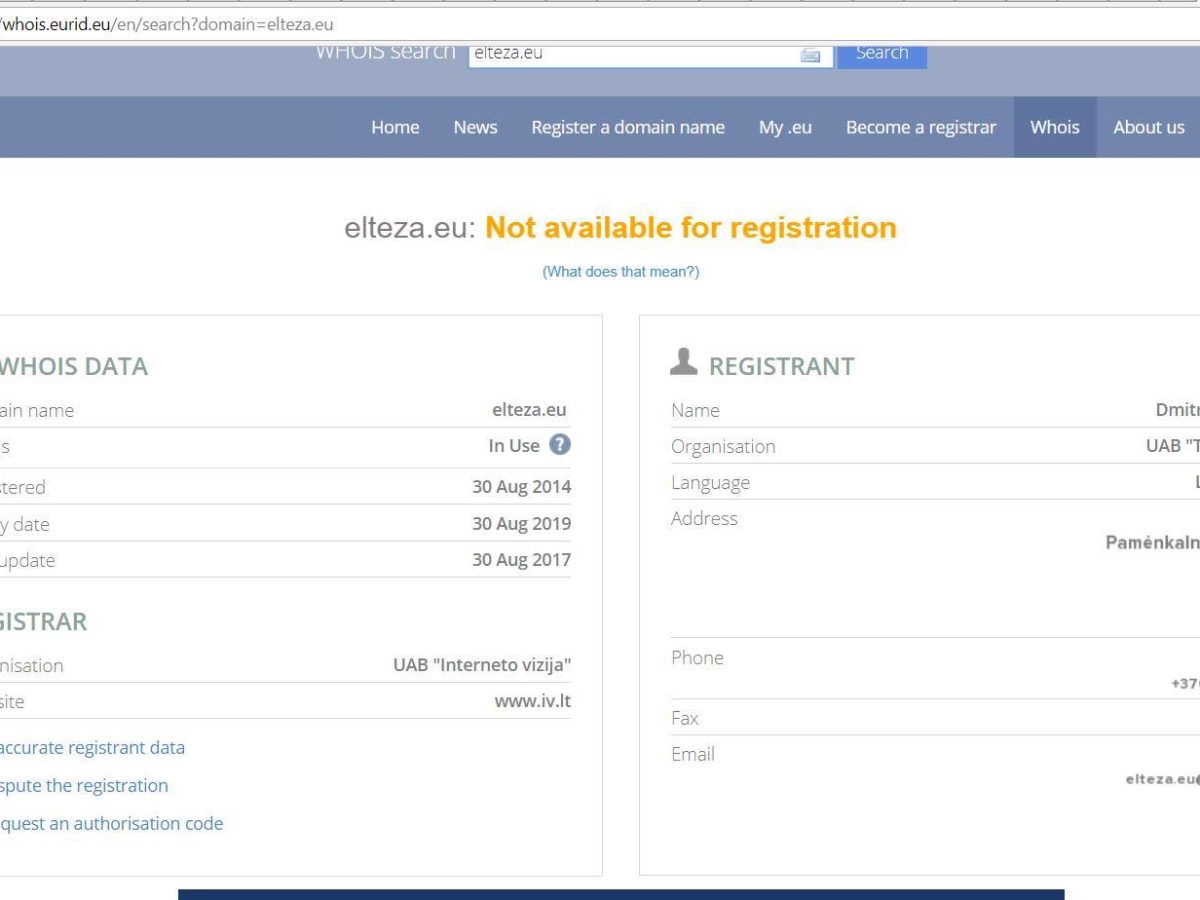This screenshot has width=1200, height=900.
Task: Go to the Home menu item
Action: point(395,127)
